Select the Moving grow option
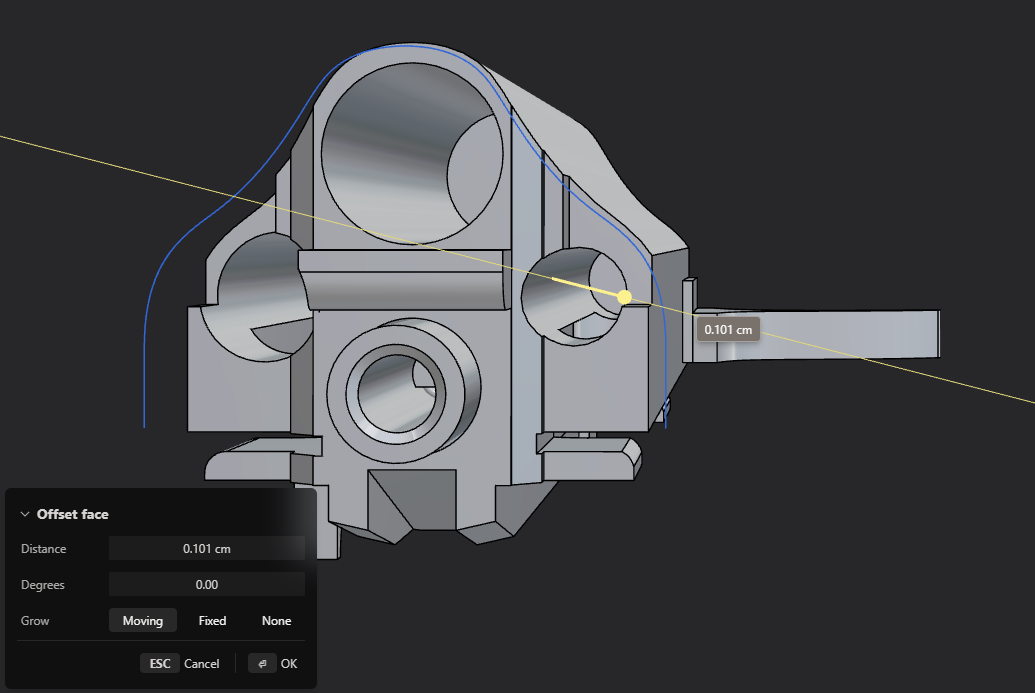 click(143, 620)
